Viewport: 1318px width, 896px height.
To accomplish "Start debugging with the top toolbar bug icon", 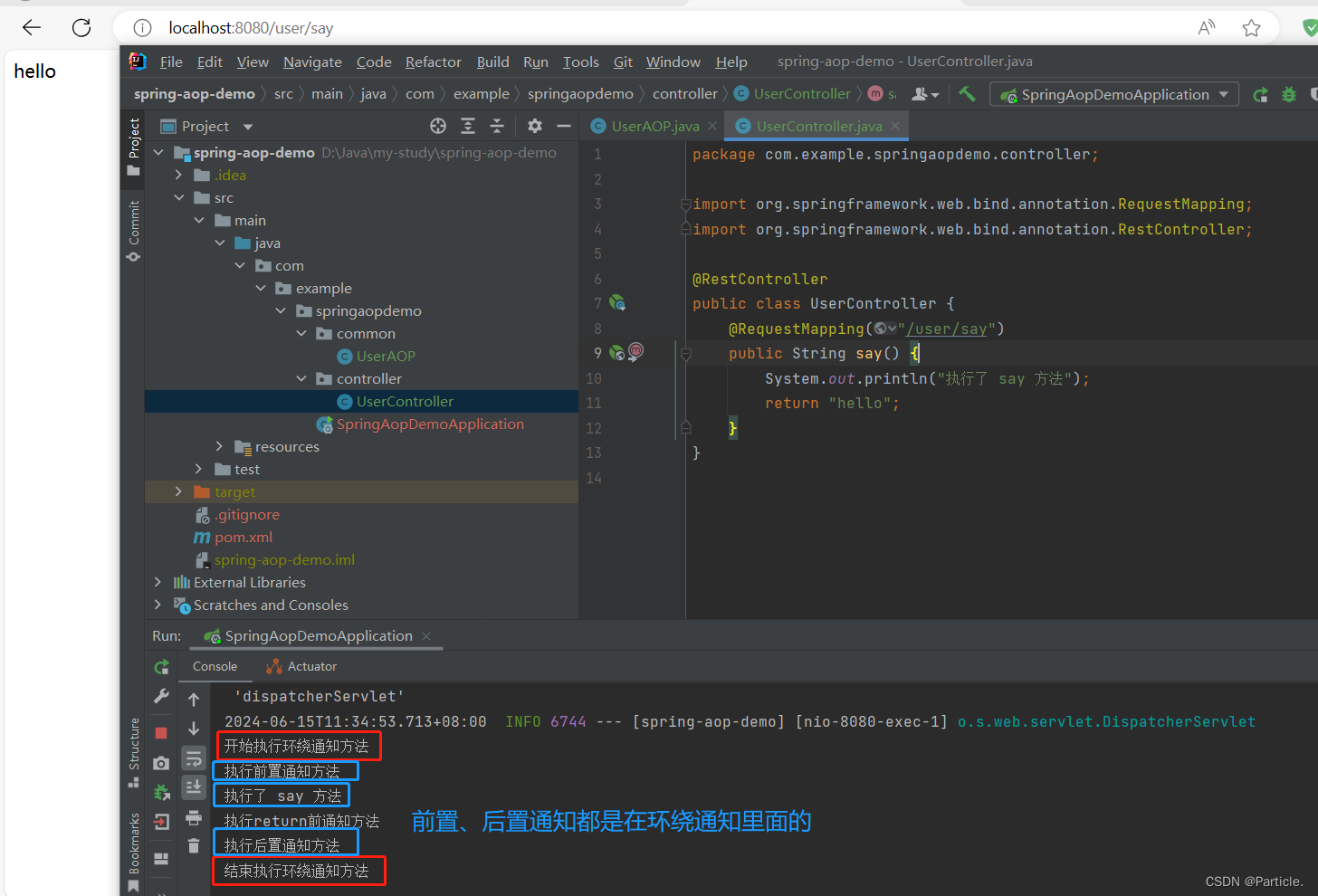I will pos(1289,94).
